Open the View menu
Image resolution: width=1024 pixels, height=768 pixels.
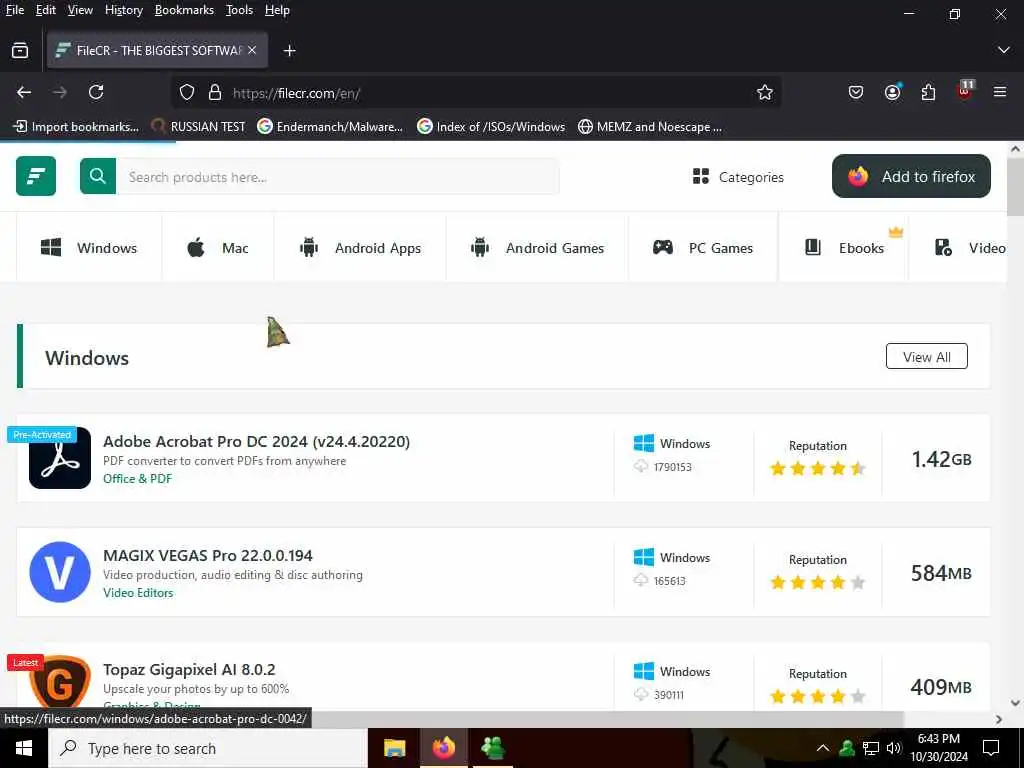pos(80,10)
